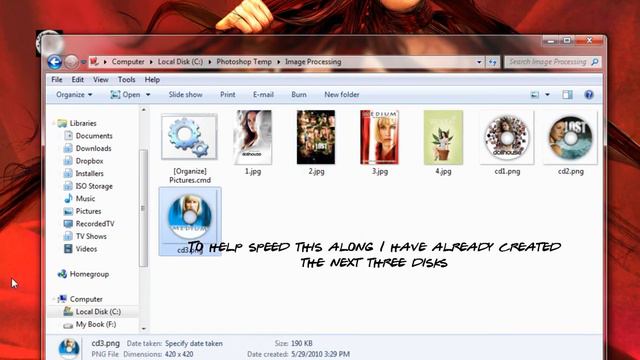
Task: Toggle the preview pane icon
Action: click(x=567, y=95)
